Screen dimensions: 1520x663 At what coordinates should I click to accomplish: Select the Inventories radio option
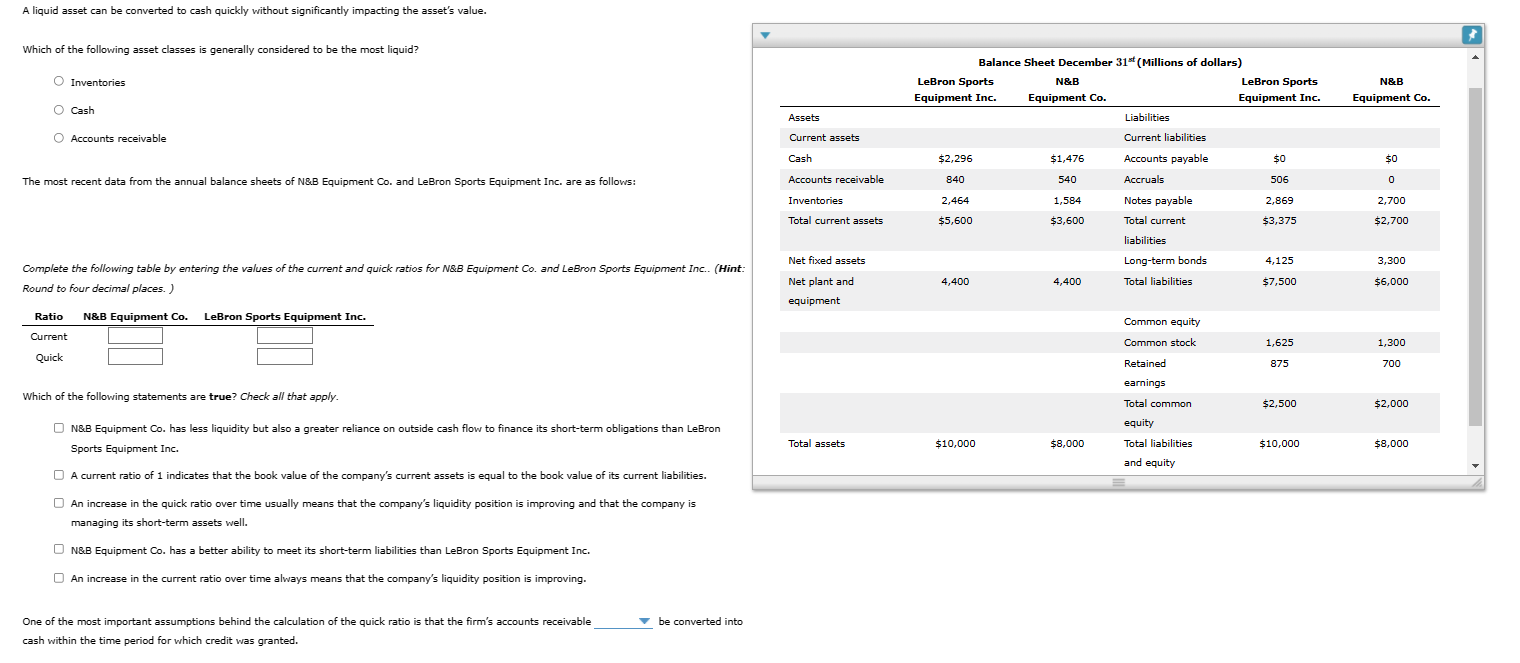(x=60, y=82)
